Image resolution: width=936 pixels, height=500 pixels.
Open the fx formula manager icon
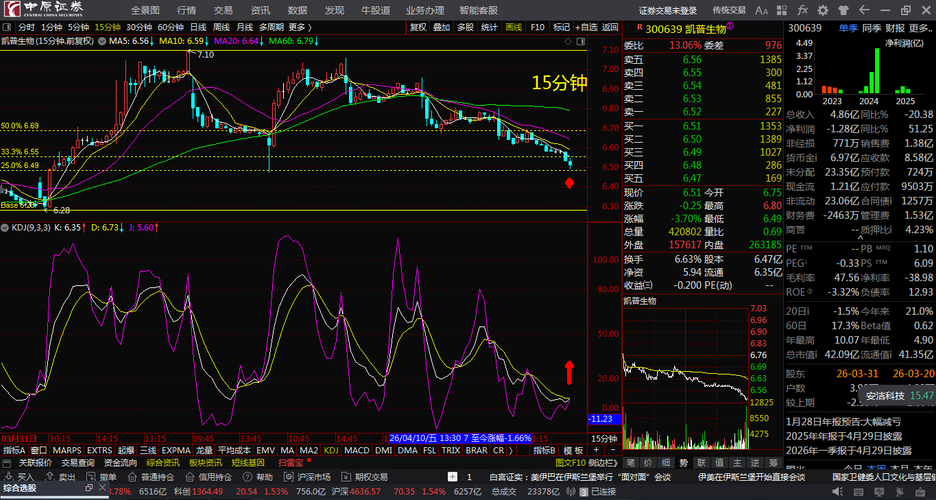click(x=802, y=10)
